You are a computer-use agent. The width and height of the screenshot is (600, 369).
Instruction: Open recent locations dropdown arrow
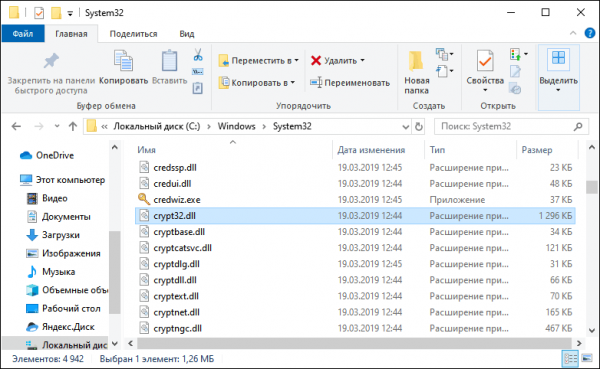[57, 126]
